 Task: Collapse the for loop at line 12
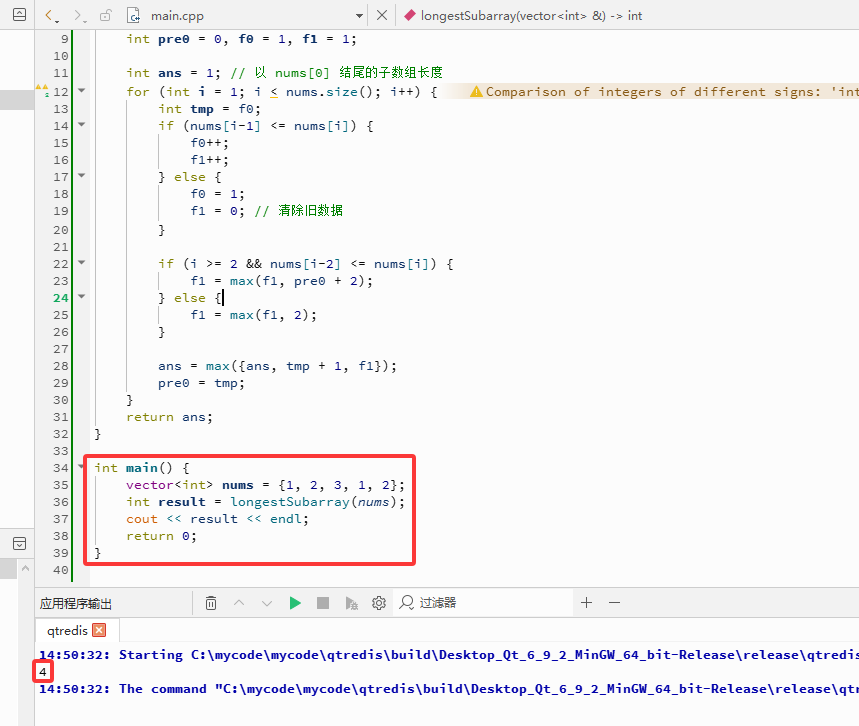pyautogui.click(x=82, y=90)
